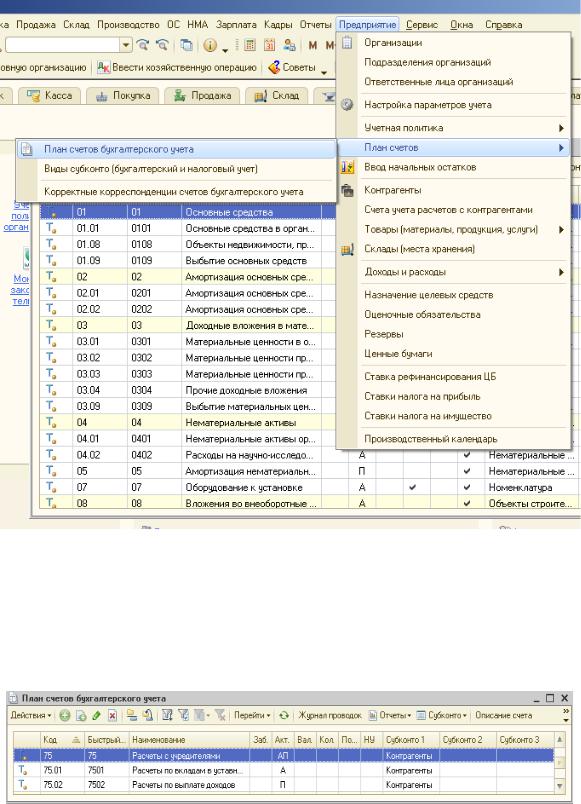Click the Журнал проводок button
Screen dimensions: 581x804
330,715
